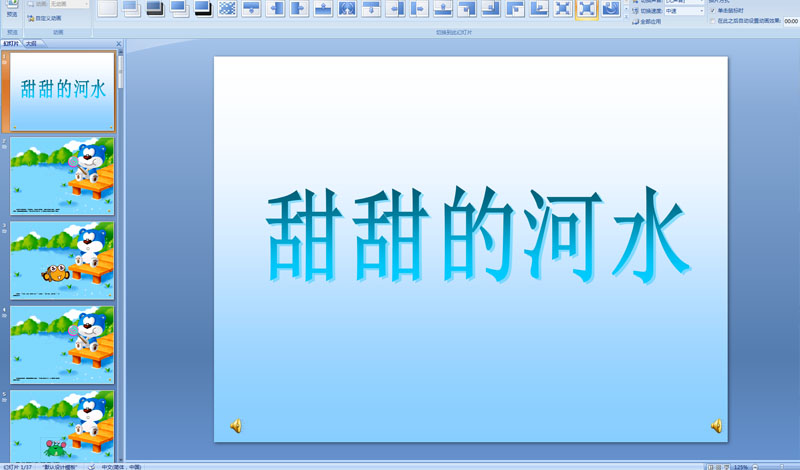Viewport: 800px width, 470px height.
Task: Select slide 4 thumbnail in panel
Action: [x=62, y=345]
